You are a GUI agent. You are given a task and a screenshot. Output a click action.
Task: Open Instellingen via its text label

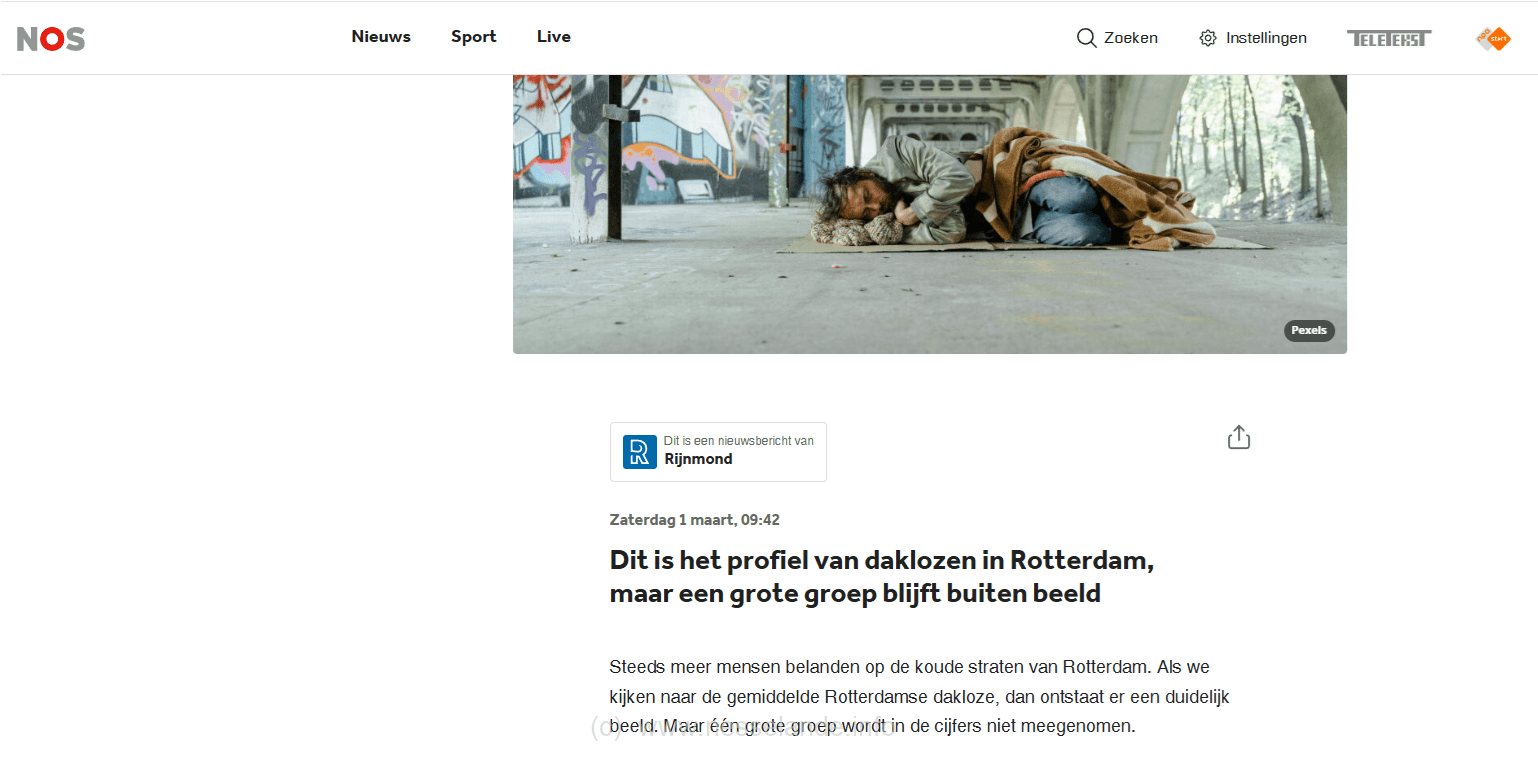click(x=1266, y=38)
